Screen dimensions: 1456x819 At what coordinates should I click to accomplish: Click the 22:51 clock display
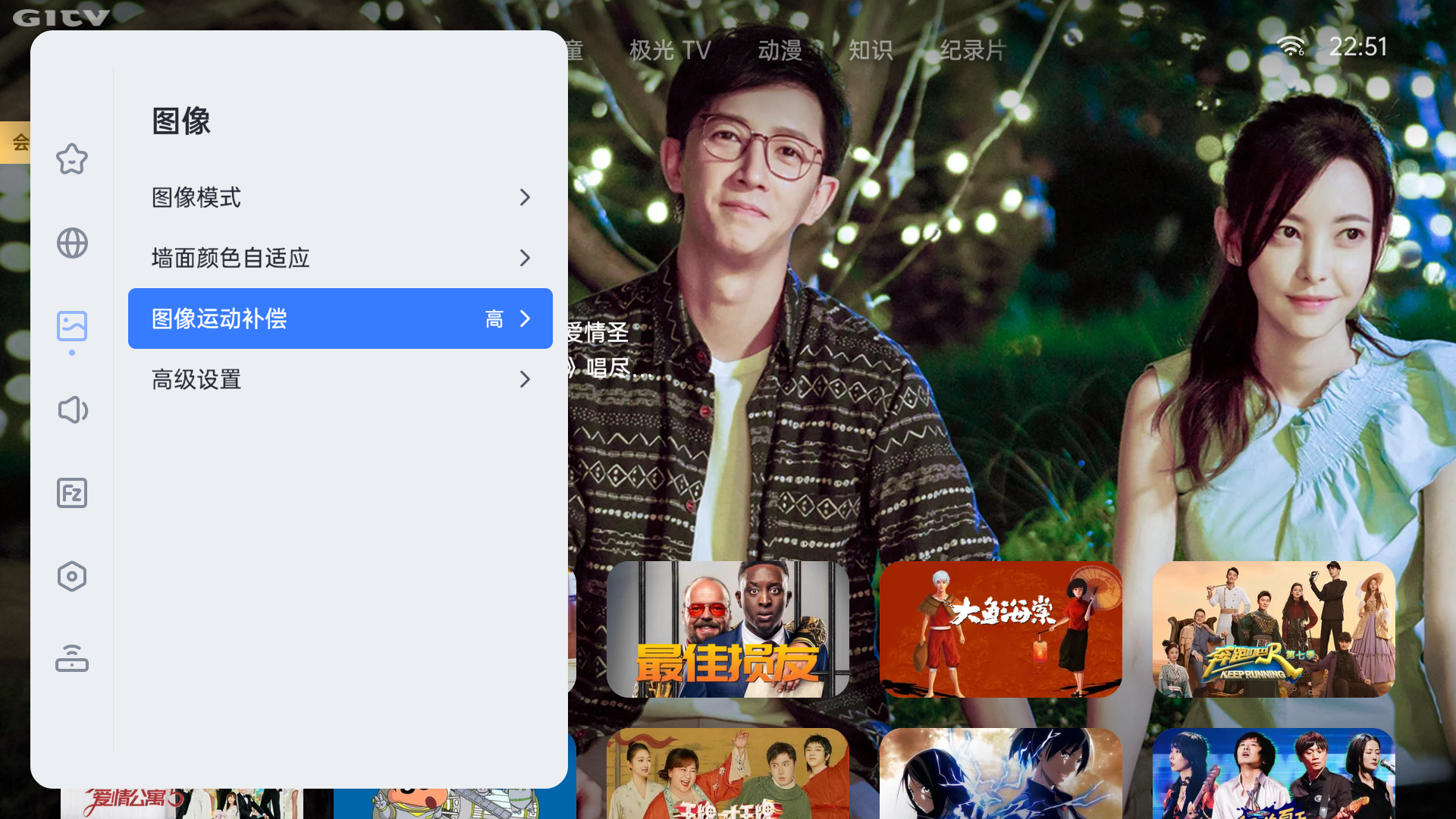point(1358,47)
